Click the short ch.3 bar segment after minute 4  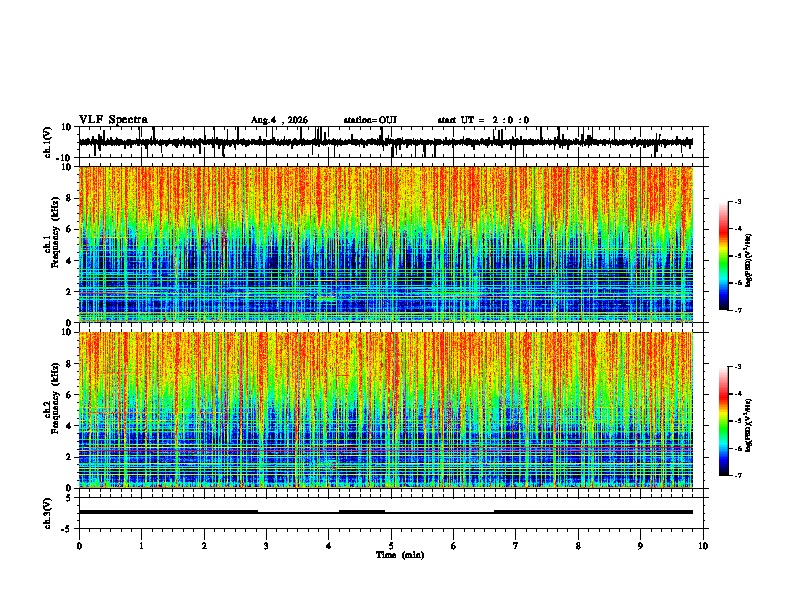click(x=362, y=512)
